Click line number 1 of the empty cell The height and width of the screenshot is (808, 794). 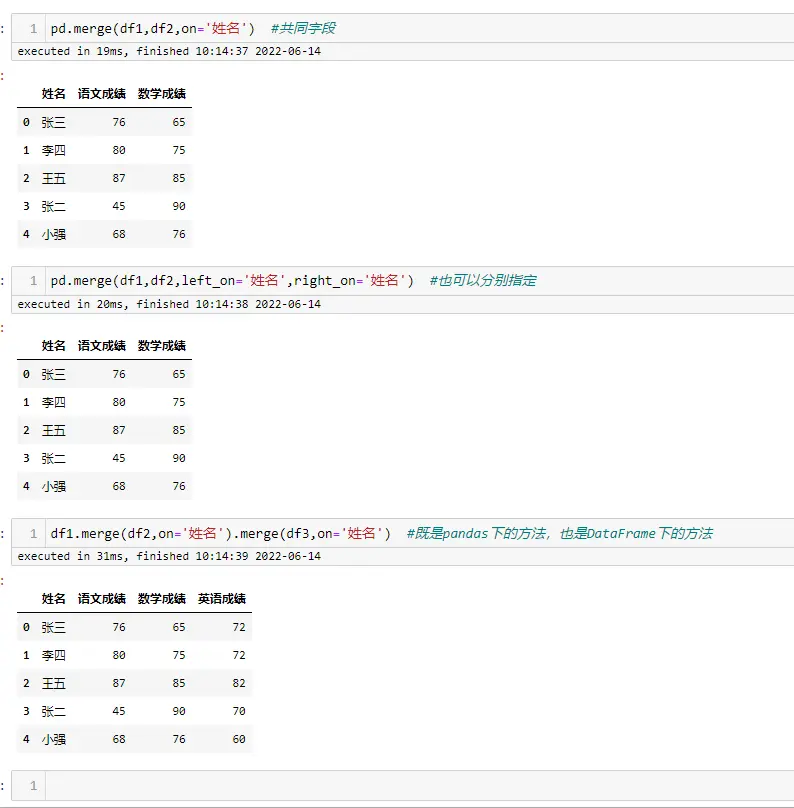pyautogui.click(x=33, y=786)
